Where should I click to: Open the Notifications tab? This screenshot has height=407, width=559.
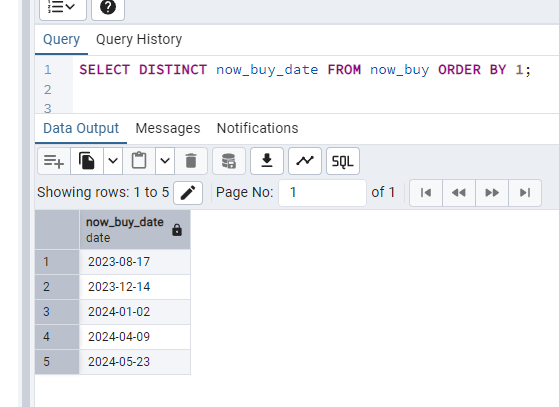coord(257,128)
